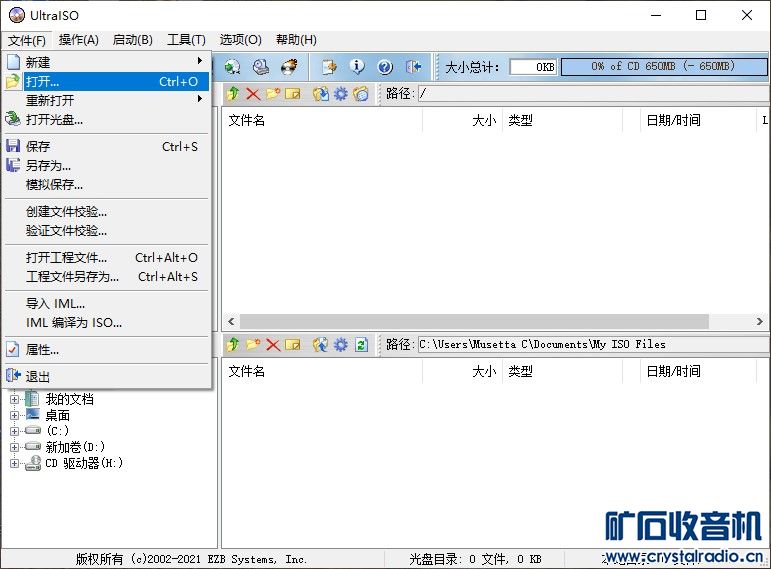This screenshot has width=771, height=569.
Task: Choose 退出 from the file menu
Action: (x=107, y=377)
